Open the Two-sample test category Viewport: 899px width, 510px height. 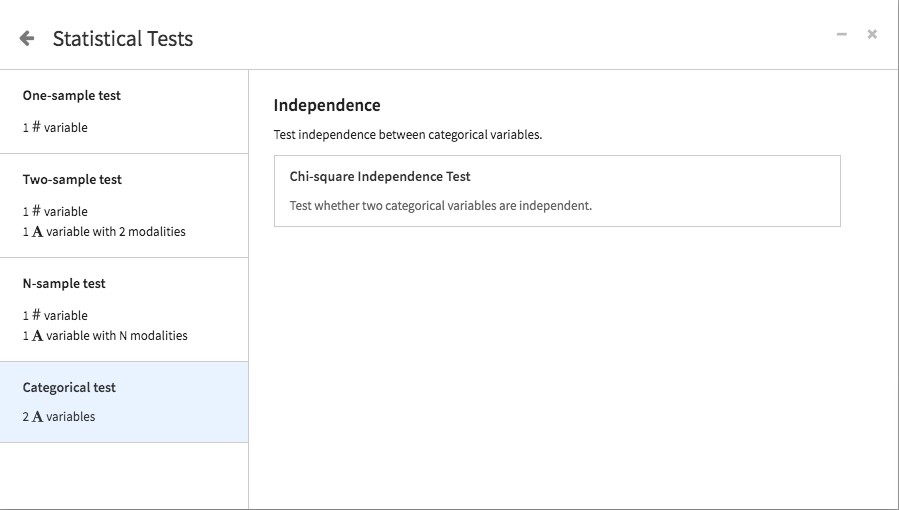pos(124,206)
